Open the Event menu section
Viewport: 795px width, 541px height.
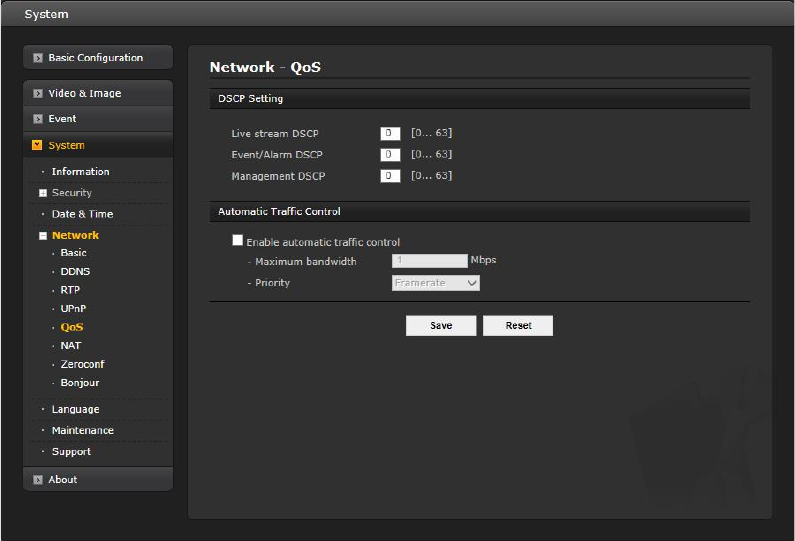(98, 119)
